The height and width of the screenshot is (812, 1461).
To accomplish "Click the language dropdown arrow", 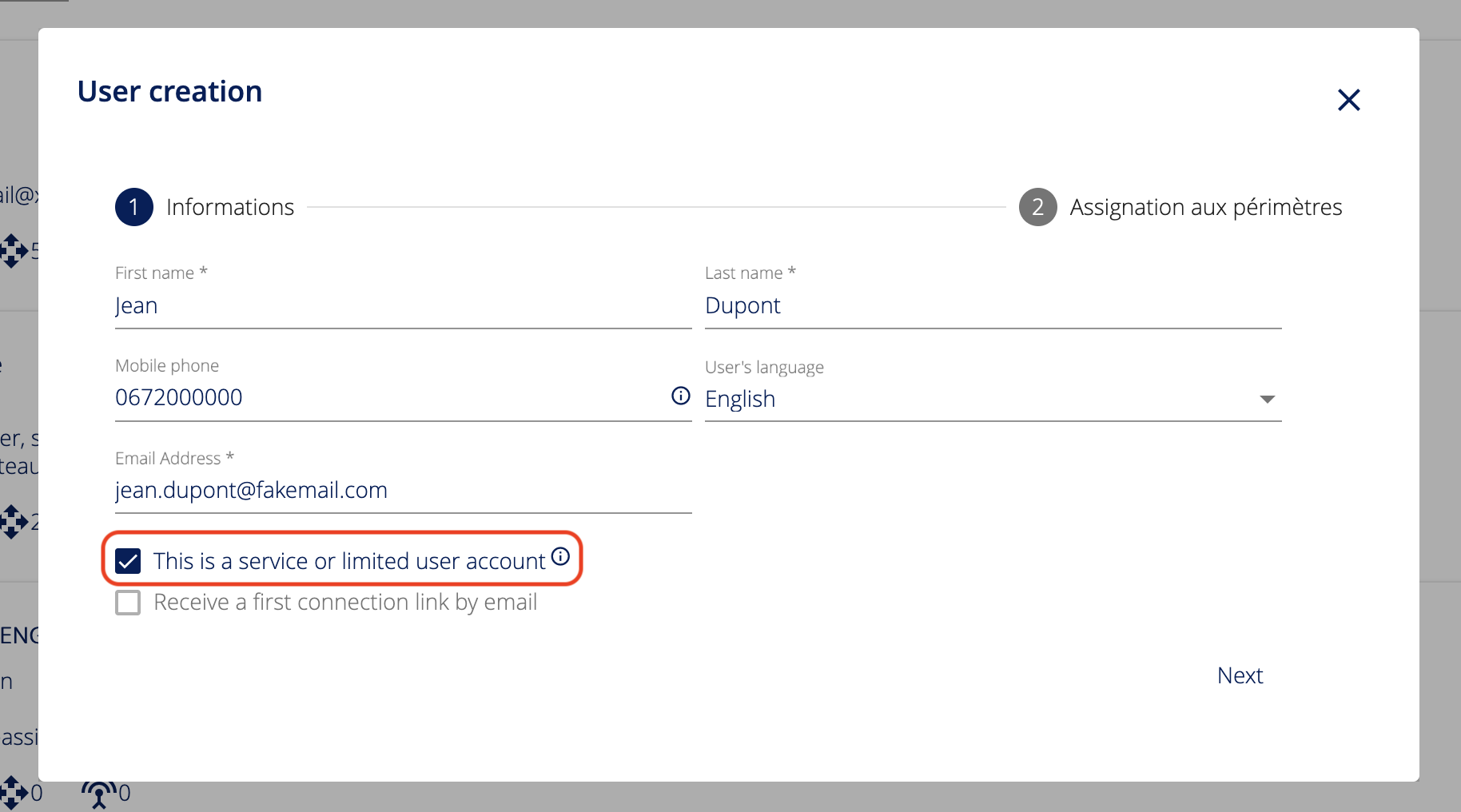I will 1267,399.
